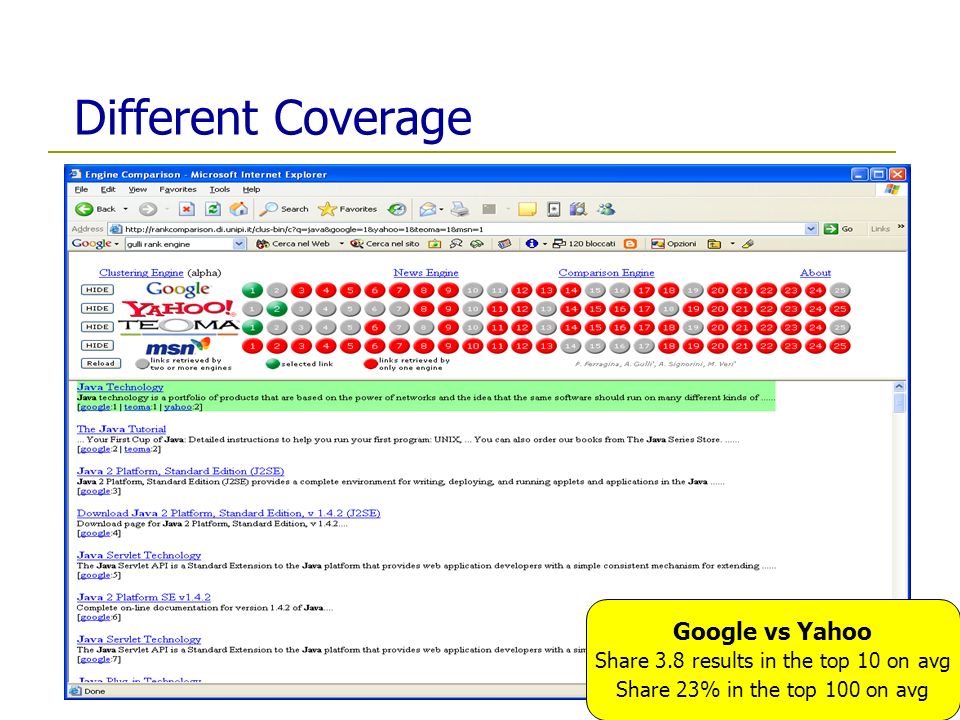Expand the Cerca nel Web dropdown arrow
960x720 pixels.
(342, 244)
